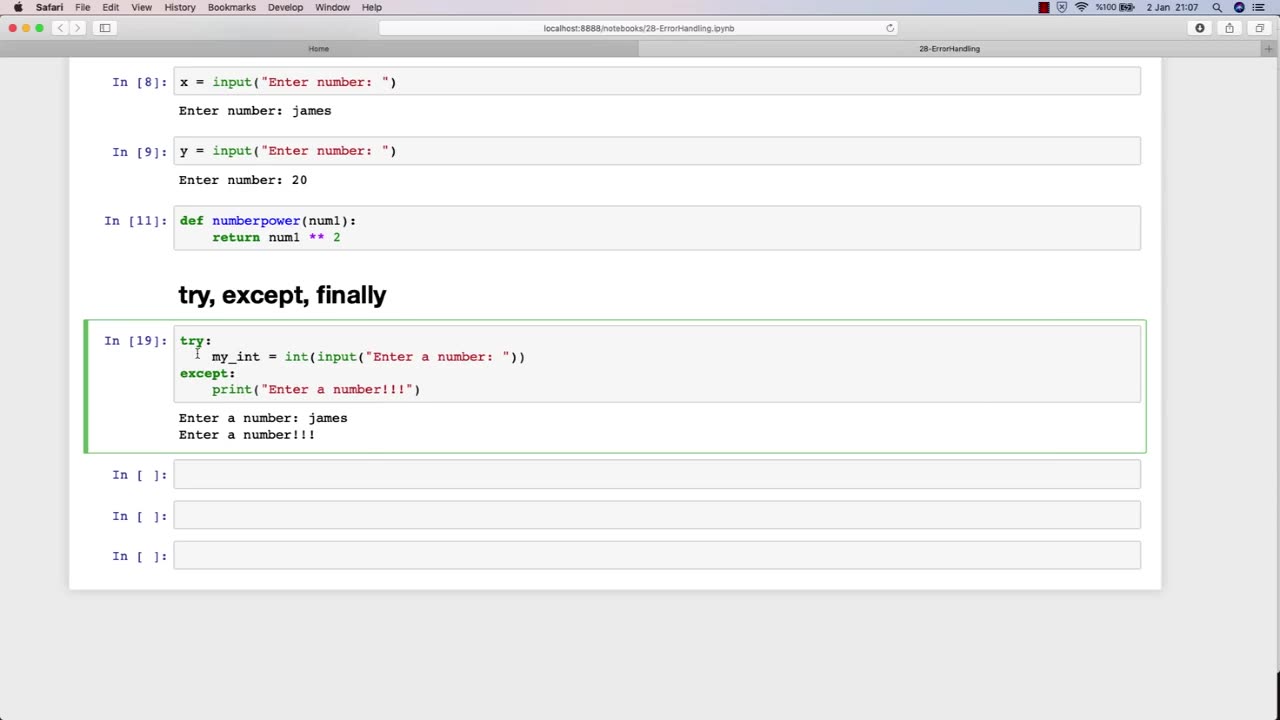The height and width of the screenshot is (720, 1280).
Task: Click the output 'Enter a number: james'
Action: coord(263,418)
